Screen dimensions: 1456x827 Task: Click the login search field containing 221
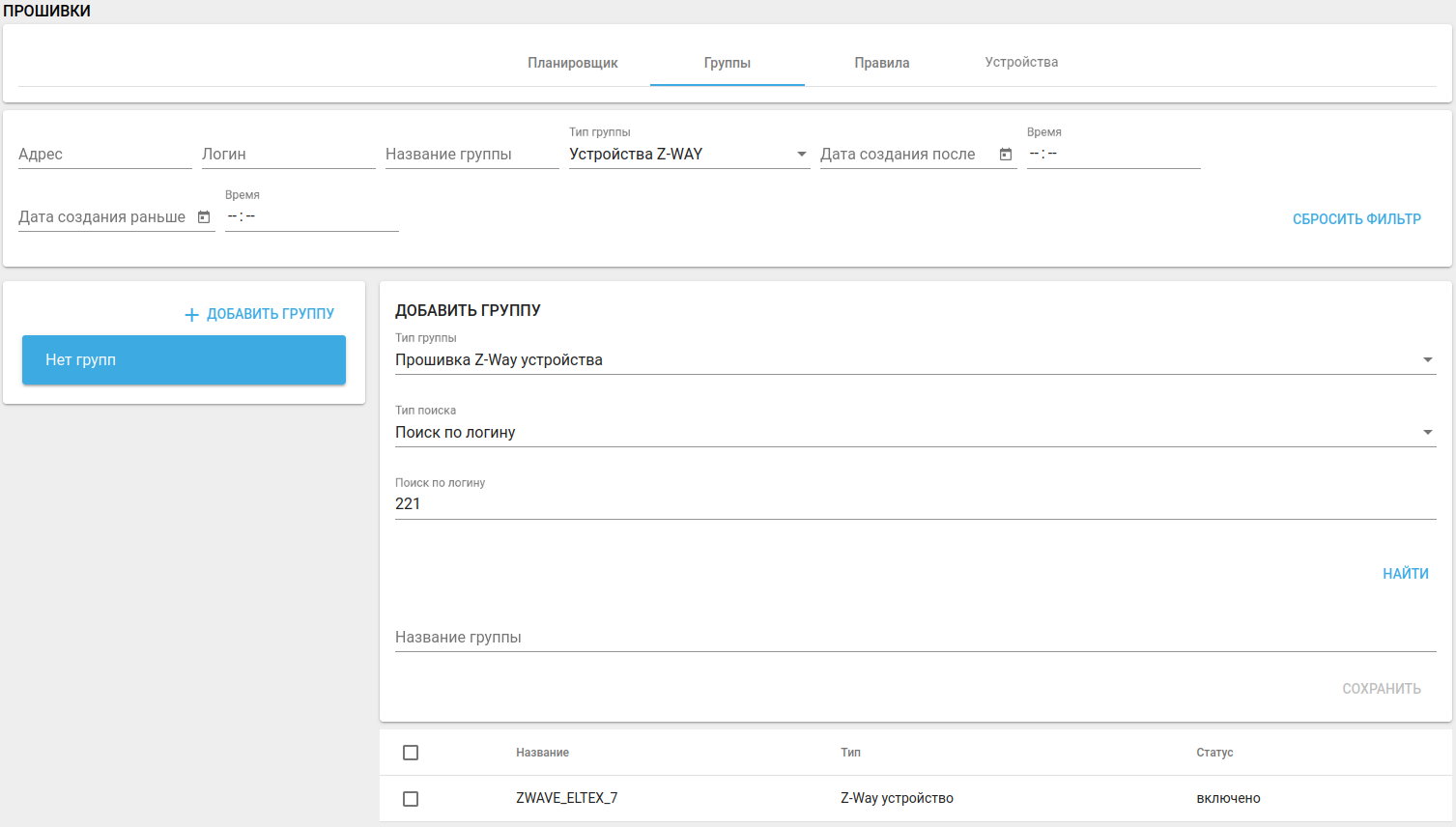(914, 504)
